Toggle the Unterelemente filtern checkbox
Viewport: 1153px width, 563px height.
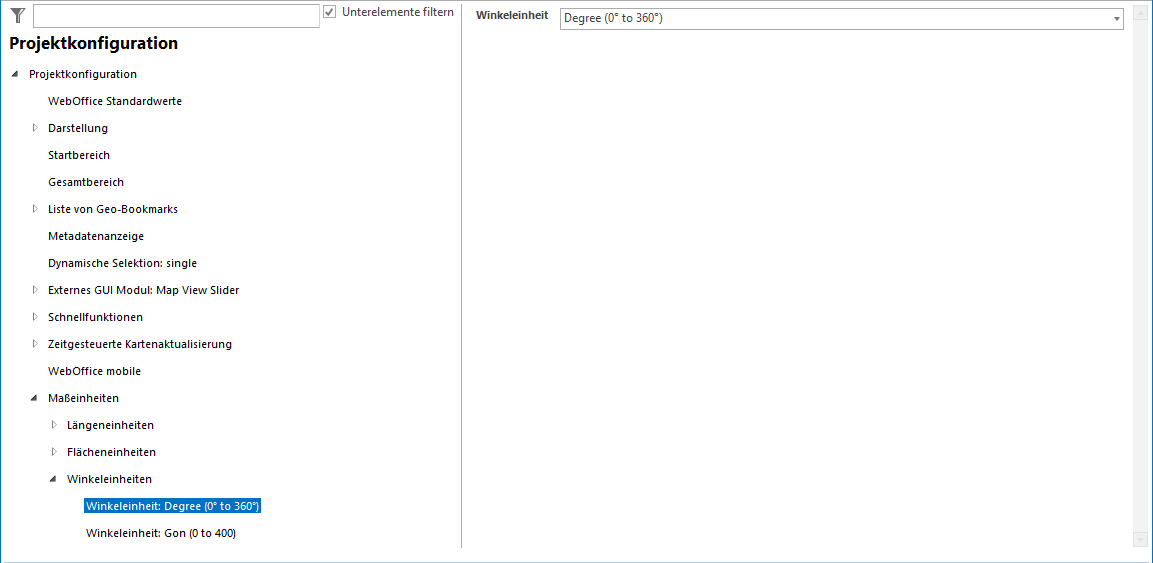pos(329,12)
